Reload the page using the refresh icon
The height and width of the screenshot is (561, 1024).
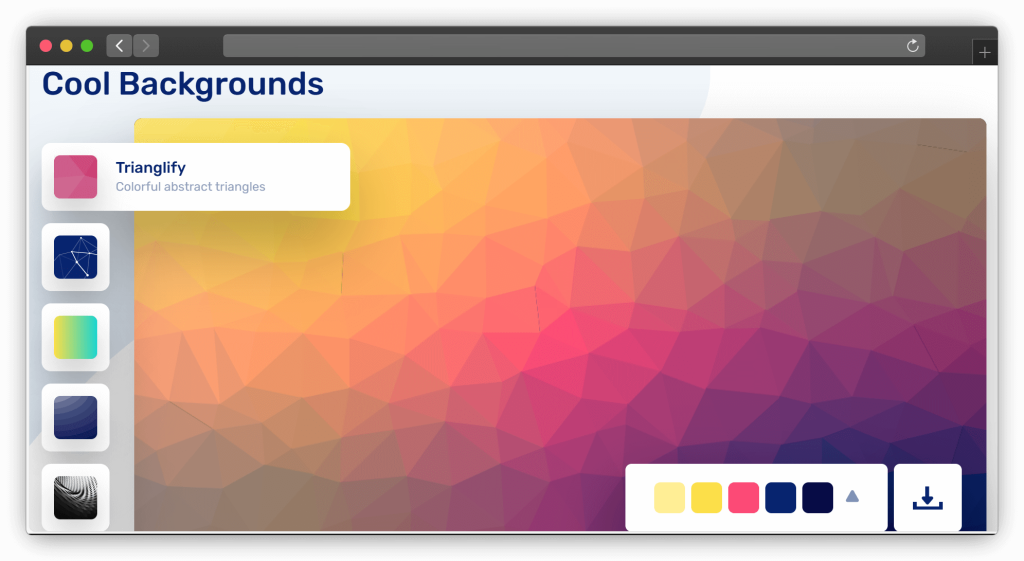pyautogui.click(x=912, y=46)
